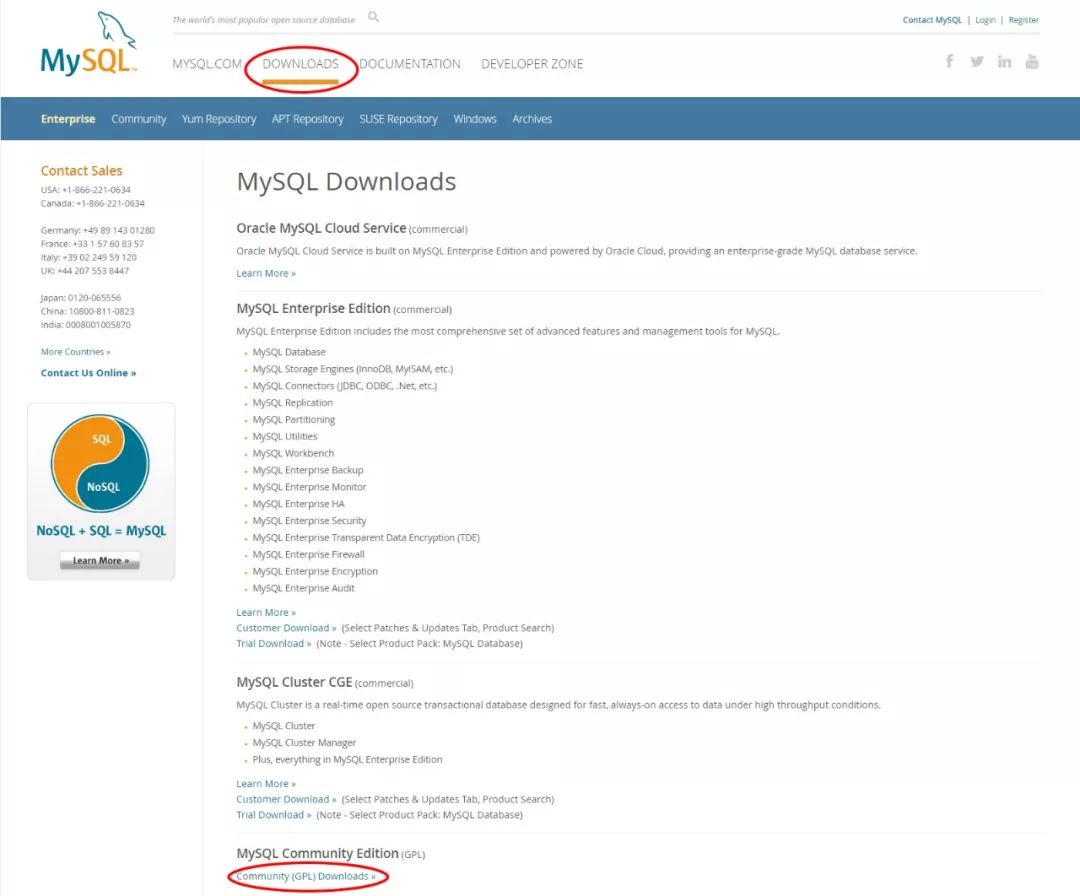Open the Archives tab

(x=532, y=118)
